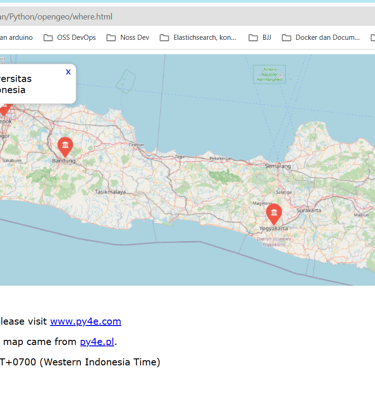This screenshot has width=375, height=401.
Task: Open the Noss Dev bookmark folder
Action: [128, 38]
